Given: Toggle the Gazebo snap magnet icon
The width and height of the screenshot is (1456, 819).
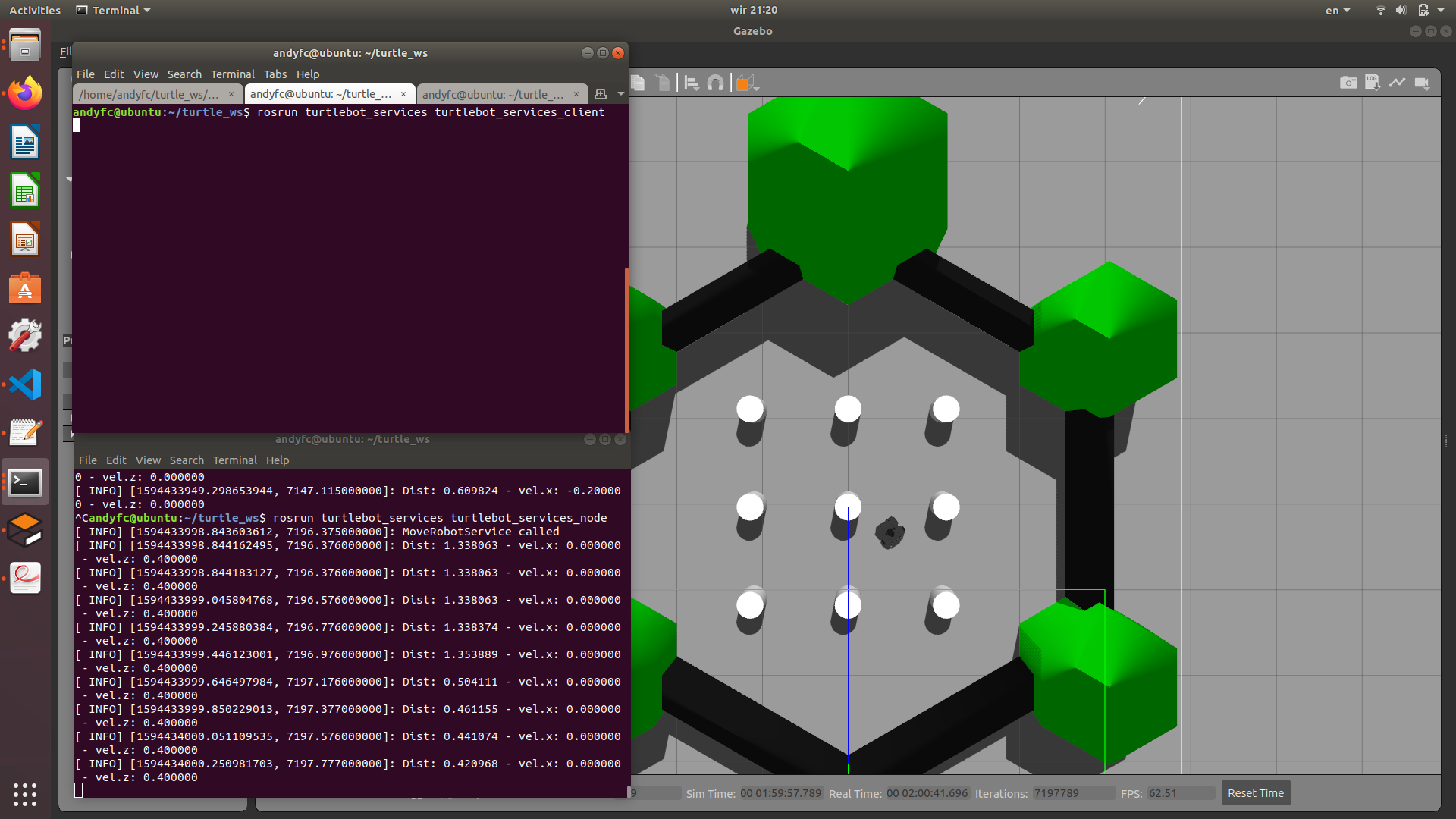Looking at the screenshot, I should click(x=715, y=83).
